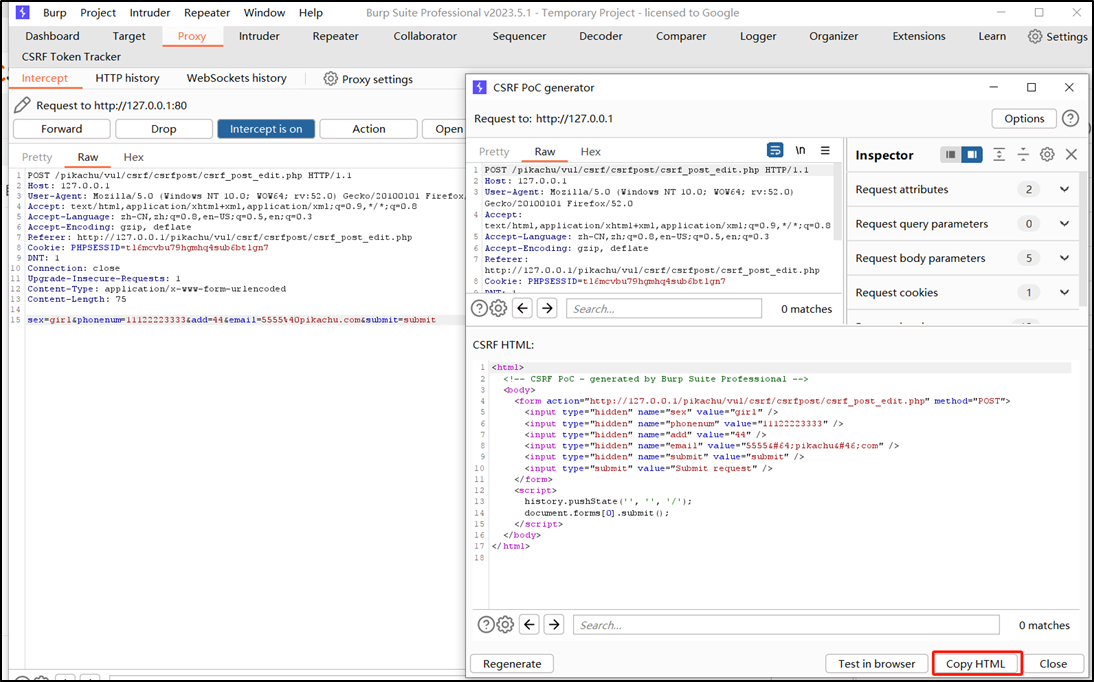The width and height of the screenshot is (1094, 682).
Task: Select Pretty view in PoC generator request
Action: 494,151
